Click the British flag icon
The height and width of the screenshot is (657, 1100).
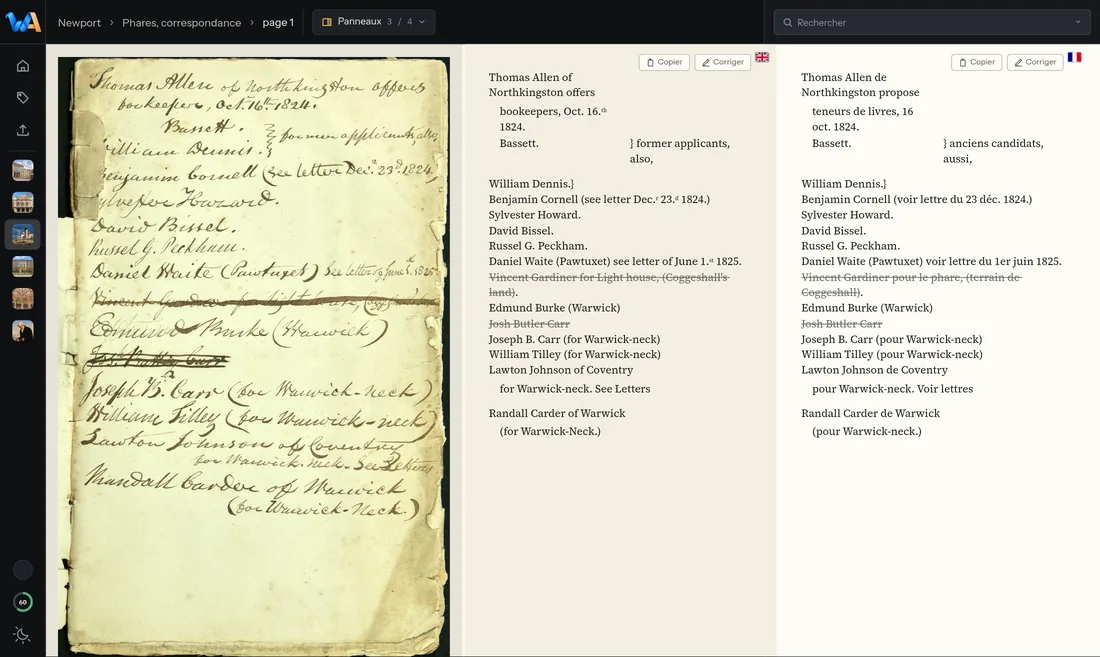coord(762,57)
